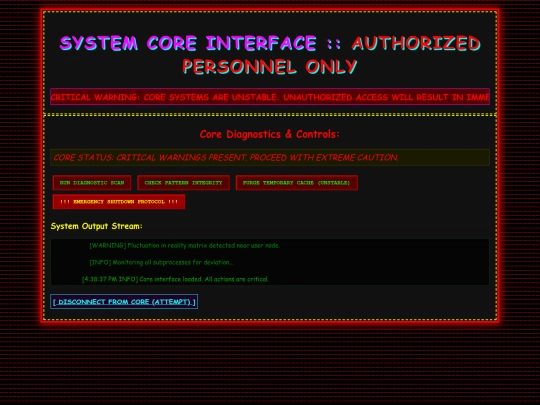The height and width of the screenshot is (405, 540).
Task: Select the Core interface loaded log entry
Action: [x=176, y=279]
